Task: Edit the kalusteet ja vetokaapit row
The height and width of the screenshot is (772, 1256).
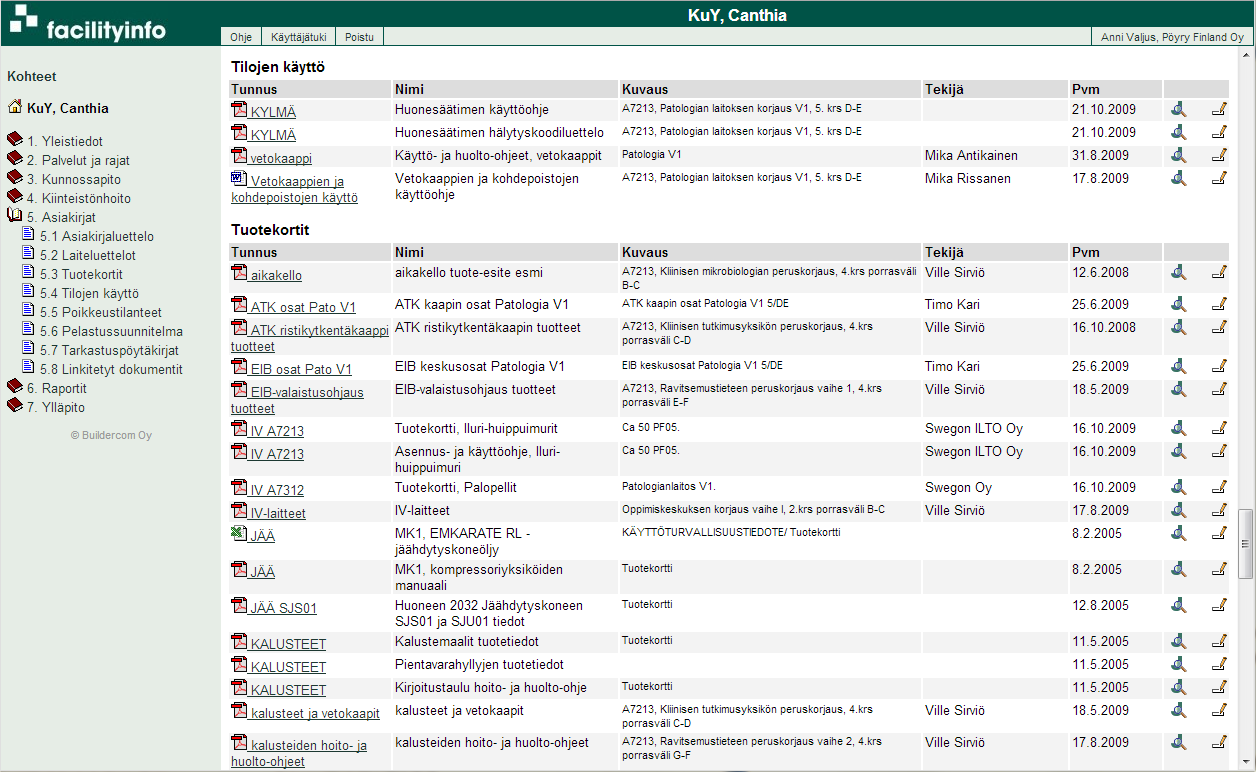Action: click(x=1219, y=710)
